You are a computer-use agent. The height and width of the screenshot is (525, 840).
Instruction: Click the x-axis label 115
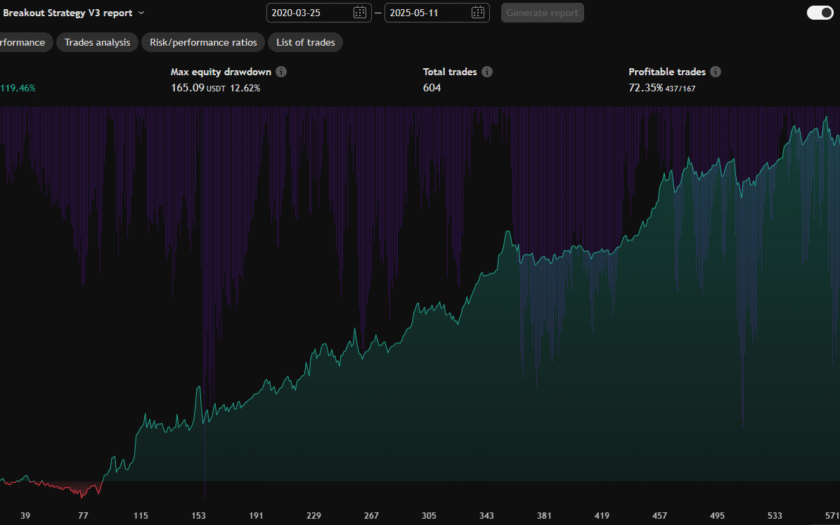click(141, 516)
